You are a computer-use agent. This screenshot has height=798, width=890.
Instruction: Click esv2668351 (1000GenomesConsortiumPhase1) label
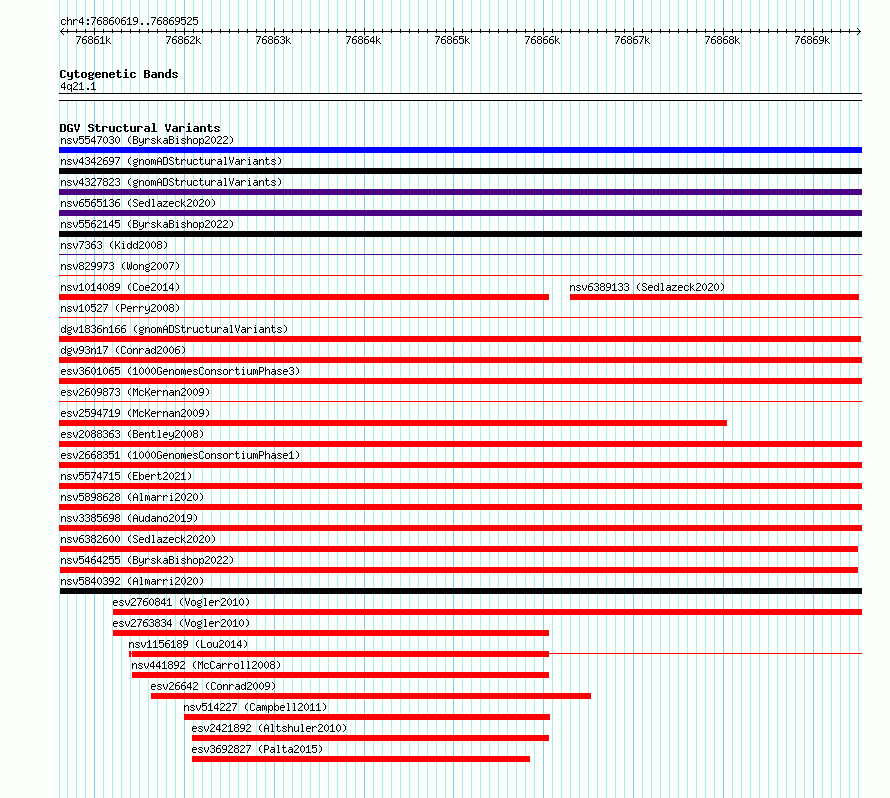click(180, 455)
